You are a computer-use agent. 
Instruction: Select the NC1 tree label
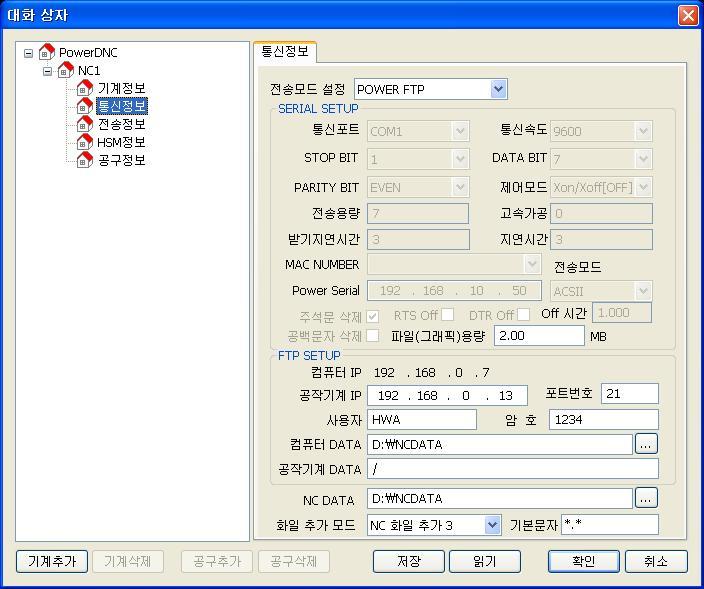(89, 70)
